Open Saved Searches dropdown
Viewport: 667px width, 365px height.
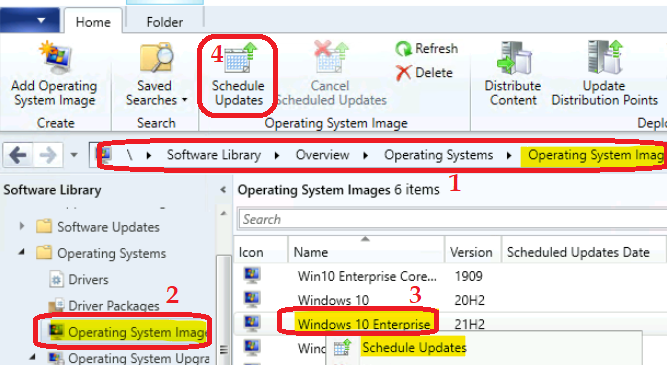tap(156, 74)
